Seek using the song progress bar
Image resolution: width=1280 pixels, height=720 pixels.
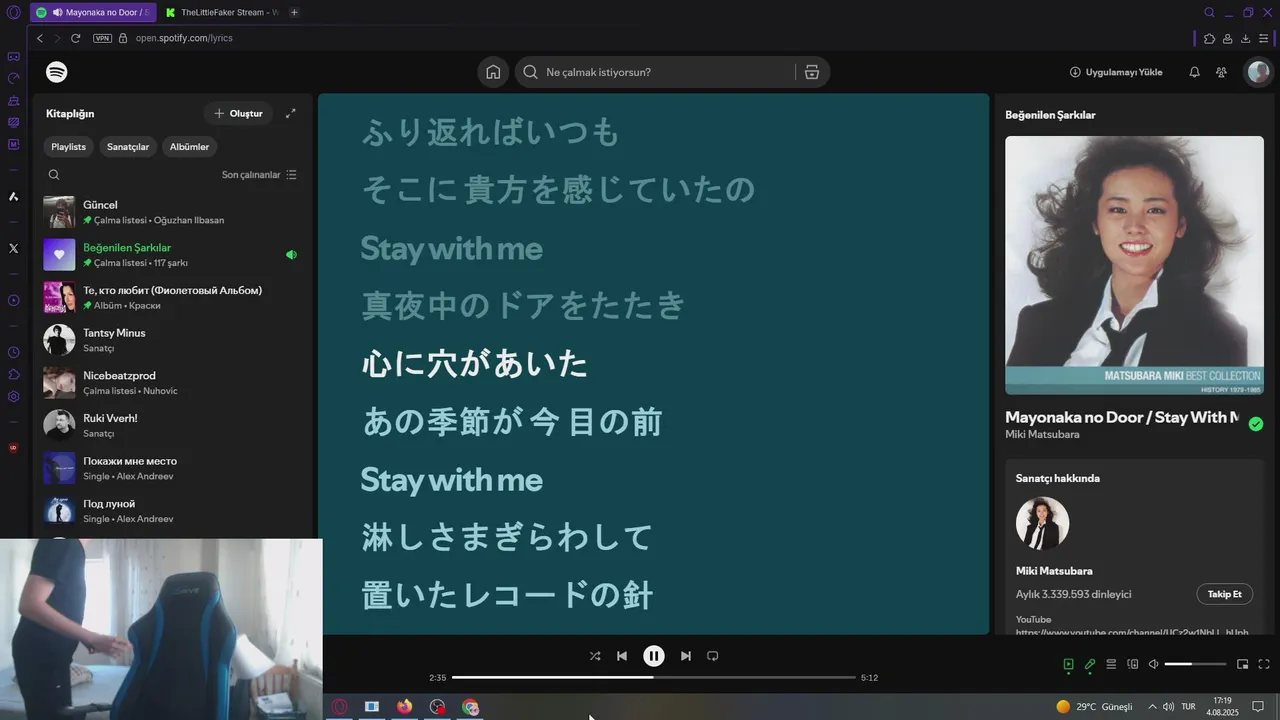tap(654, 677)
